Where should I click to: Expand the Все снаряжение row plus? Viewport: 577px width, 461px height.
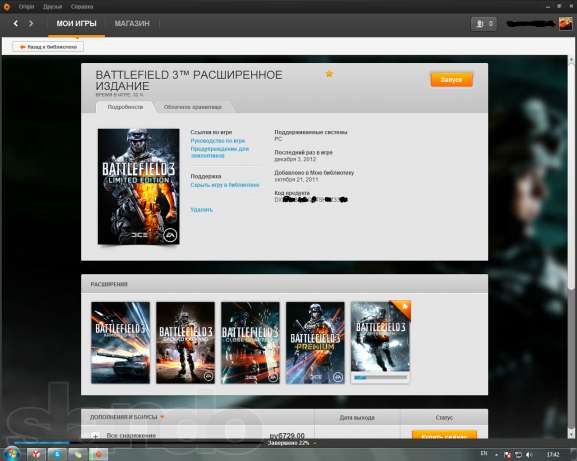coord(95,436)
